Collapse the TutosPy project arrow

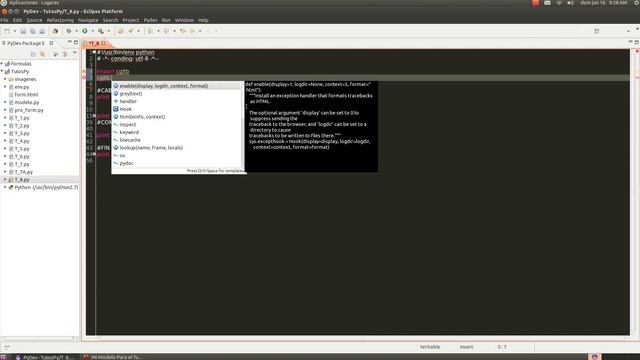click(2, 71)
